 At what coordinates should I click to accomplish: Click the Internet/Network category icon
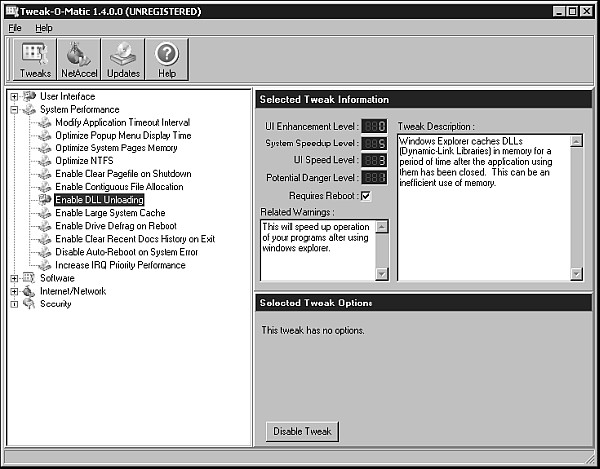pyautogui.click(x=28, y=292)
